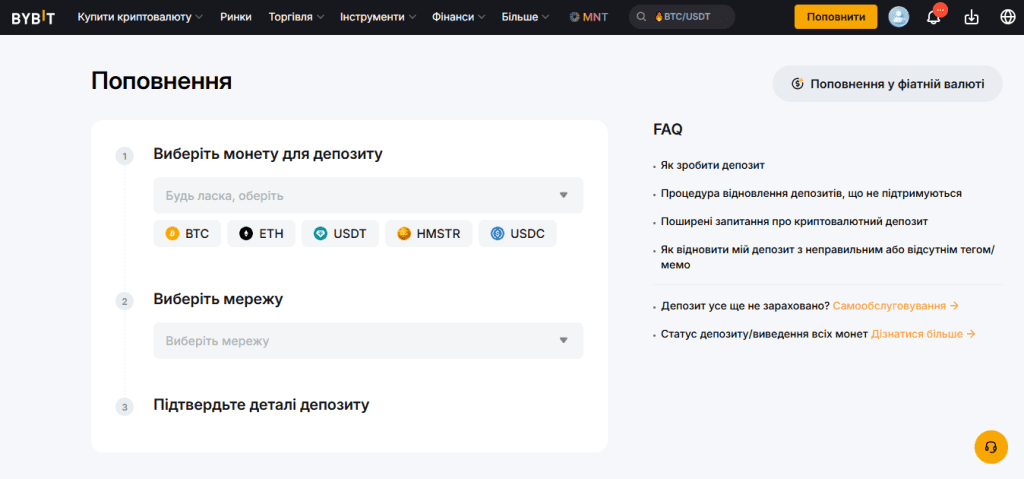Viewport: 1024px width, 479px height.
Task: Click Поповнення у фіатній валюті button
Action: [887, 84]
